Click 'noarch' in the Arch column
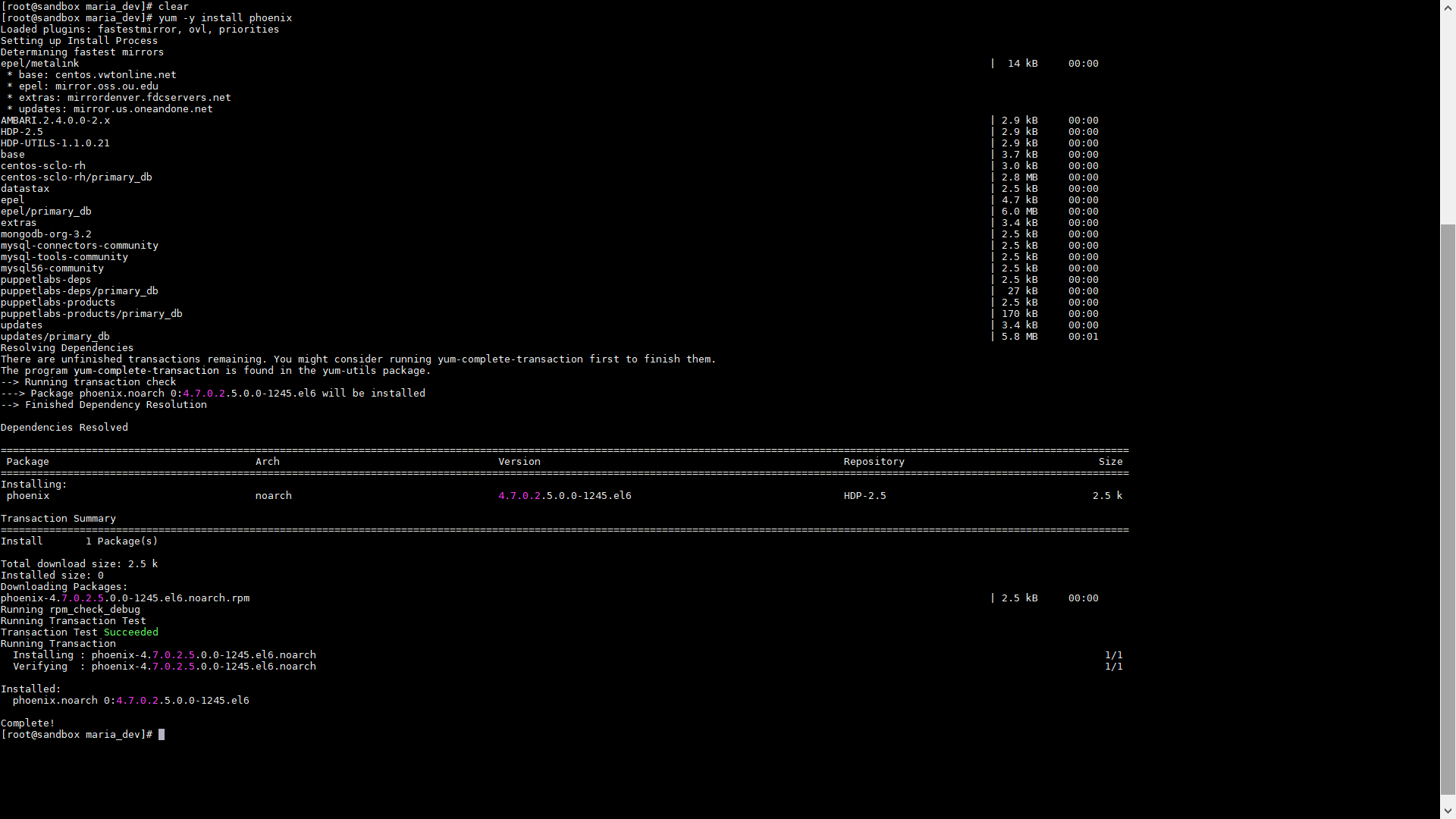Image resolution: width=1456 pixels, height=819 pixels. (274, 496)
